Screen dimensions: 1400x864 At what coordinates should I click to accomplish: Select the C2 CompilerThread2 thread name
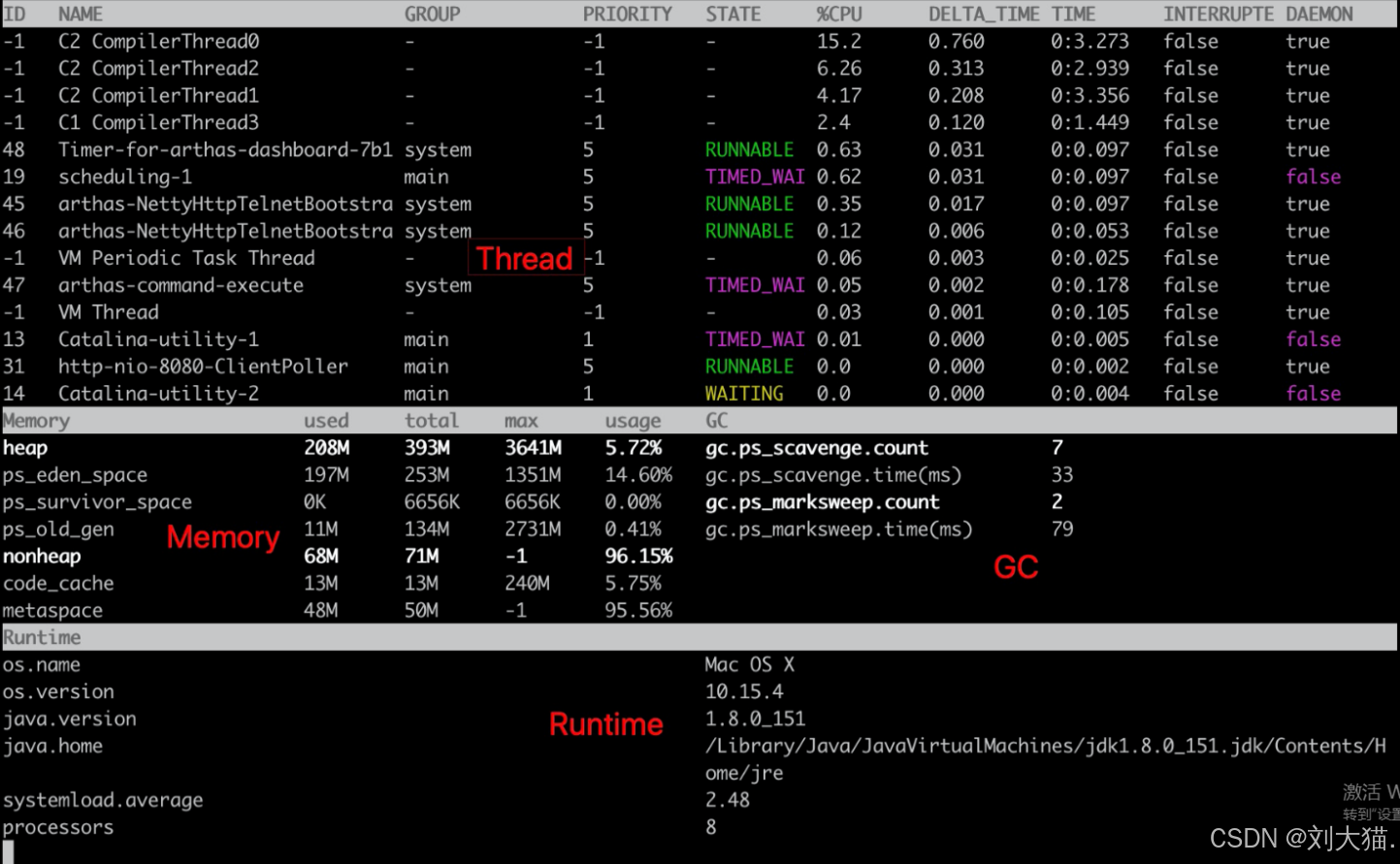159,69
